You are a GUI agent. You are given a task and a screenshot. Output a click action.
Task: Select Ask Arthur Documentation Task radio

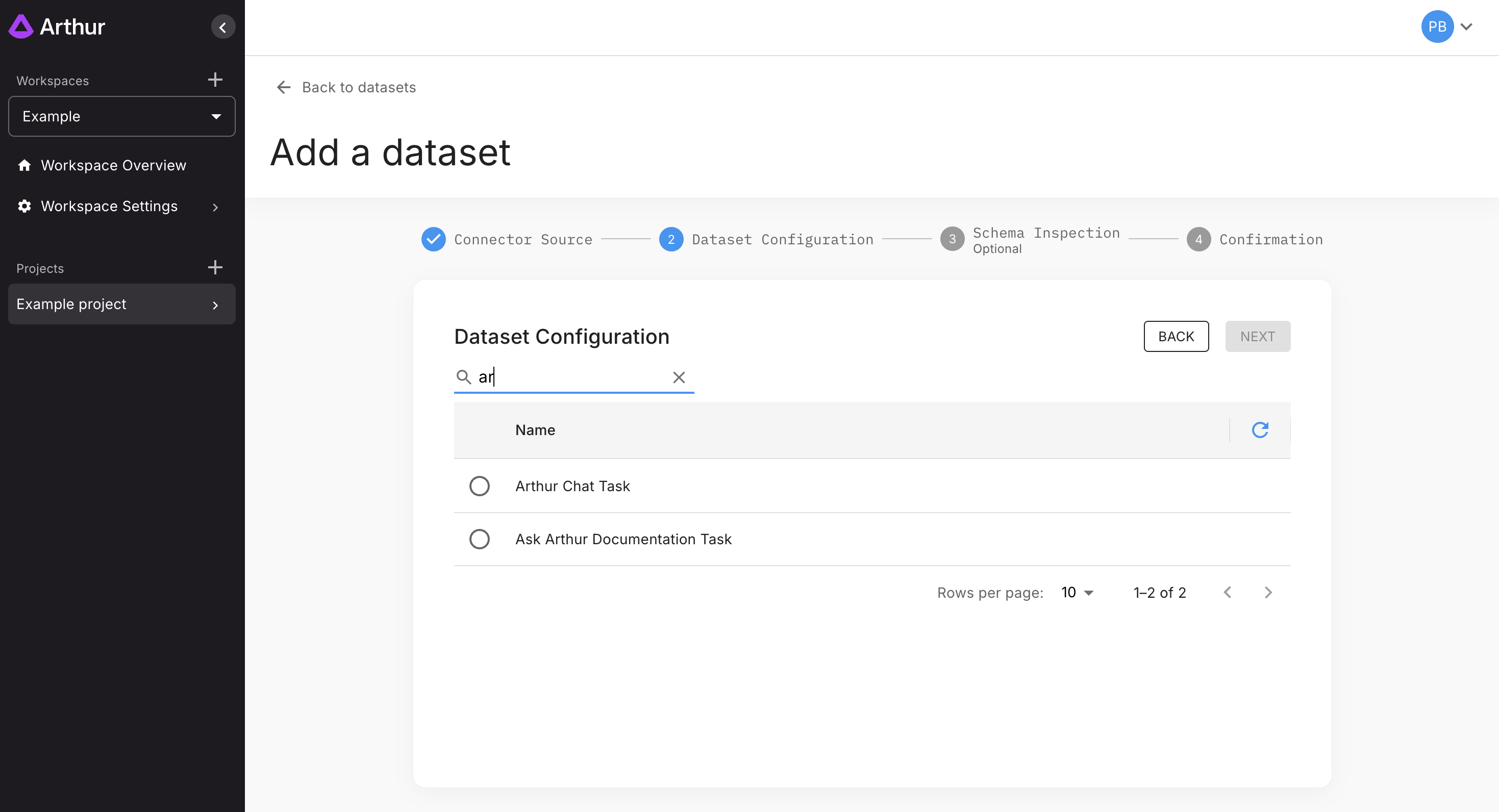[480, 539]
